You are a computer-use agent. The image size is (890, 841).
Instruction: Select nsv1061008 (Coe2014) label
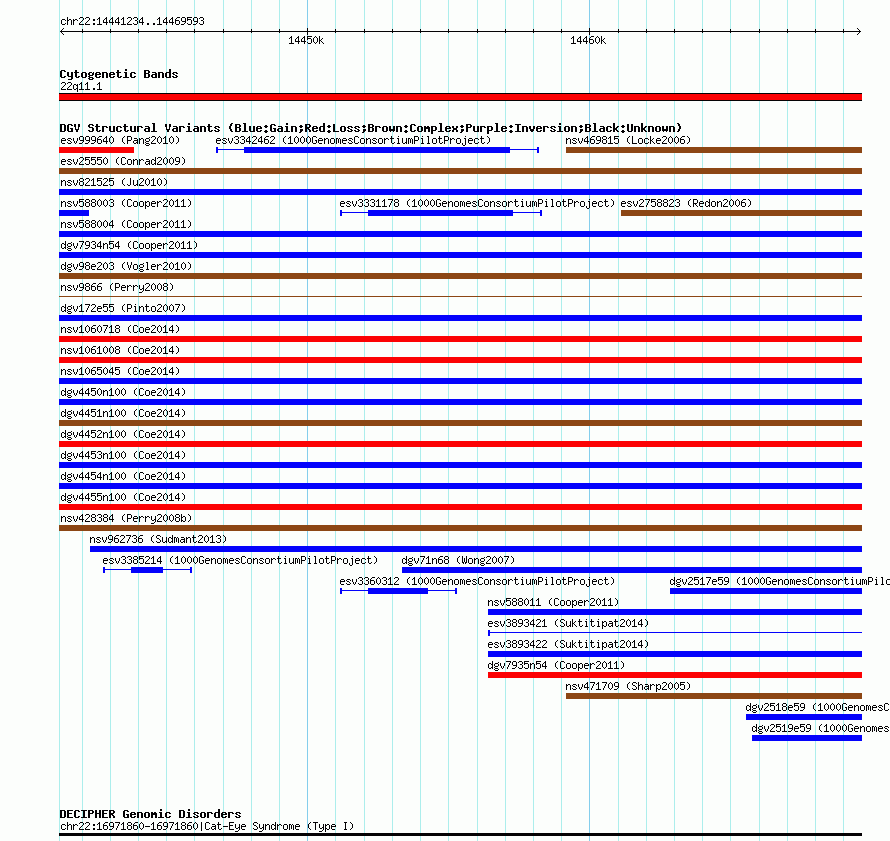point(120,350)
